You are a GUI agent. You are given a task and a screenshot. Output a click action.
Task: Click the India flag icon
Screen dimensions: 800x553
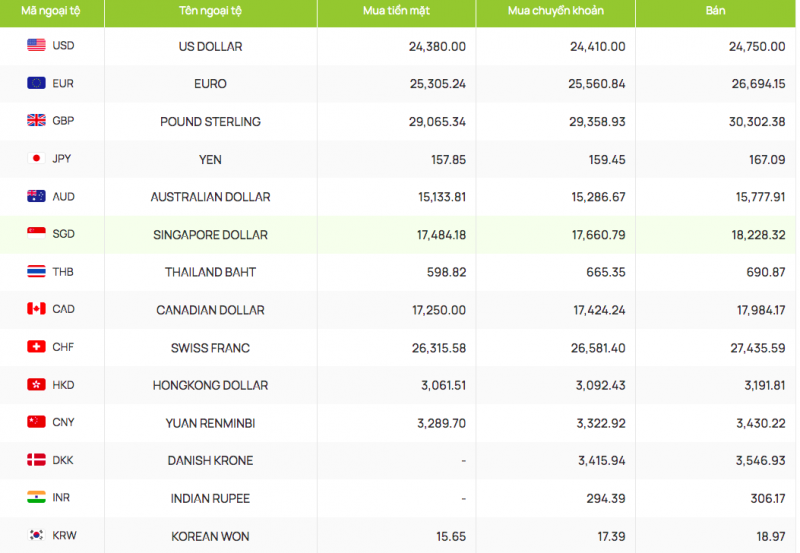[x=37, y=498]
